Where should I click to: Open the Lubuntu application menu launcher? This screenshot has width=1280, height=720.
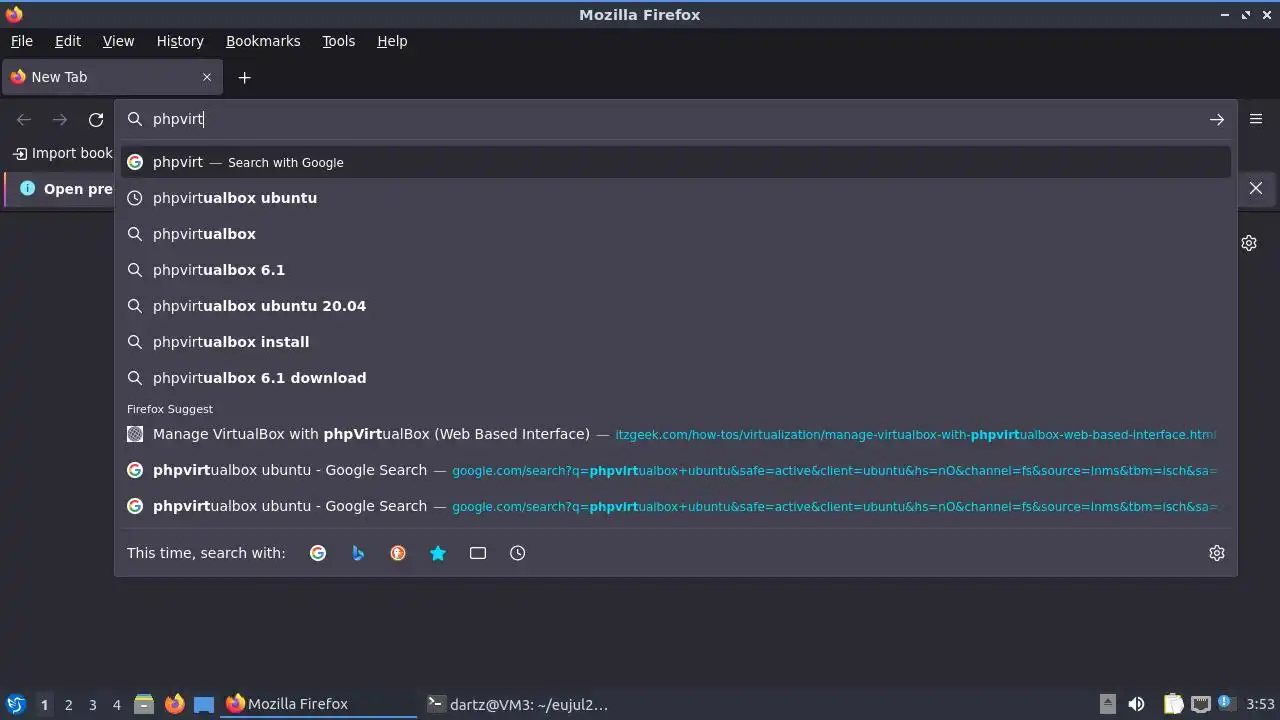click(16, 704)
